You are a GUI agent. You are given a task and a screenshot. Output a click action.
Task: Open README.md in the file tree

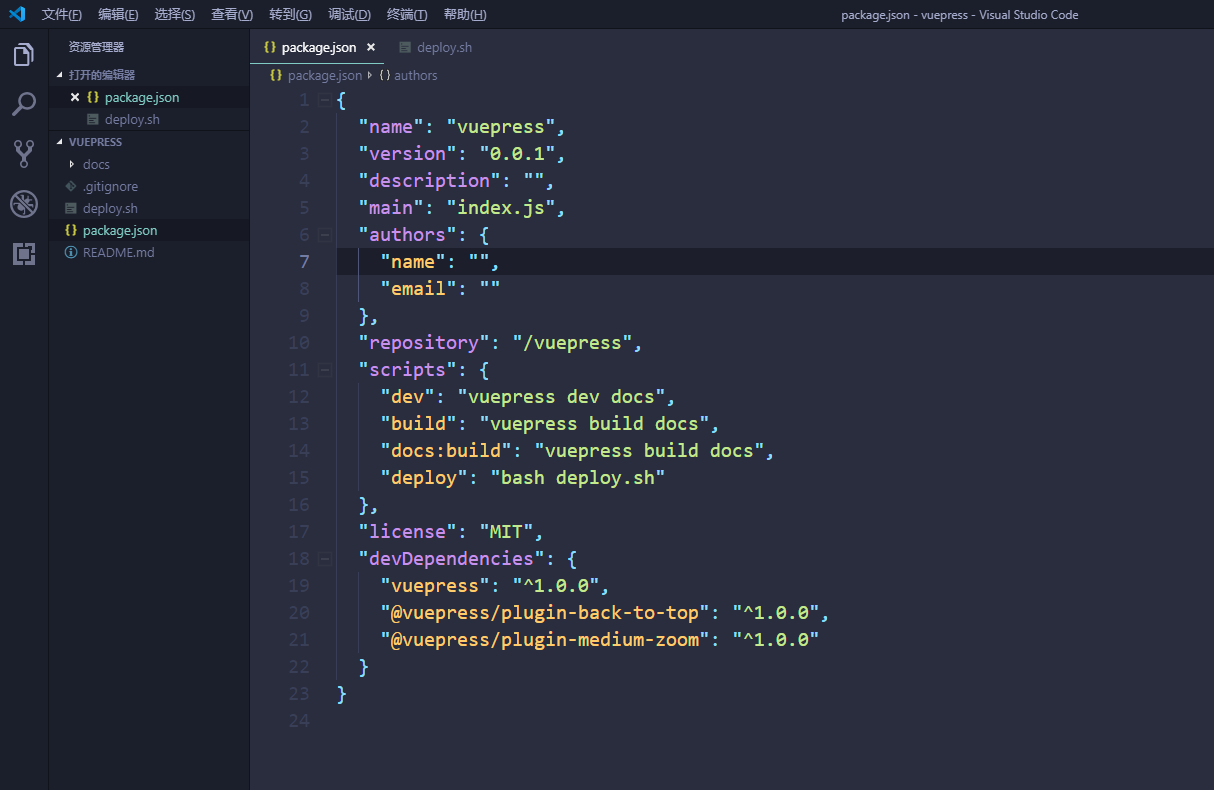(x=149, y=252)
